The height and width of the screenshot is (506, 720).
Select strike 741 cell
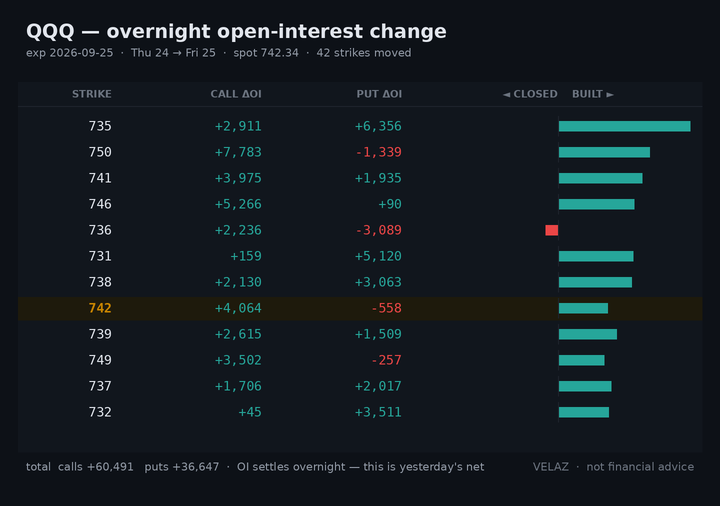(100, 178)
